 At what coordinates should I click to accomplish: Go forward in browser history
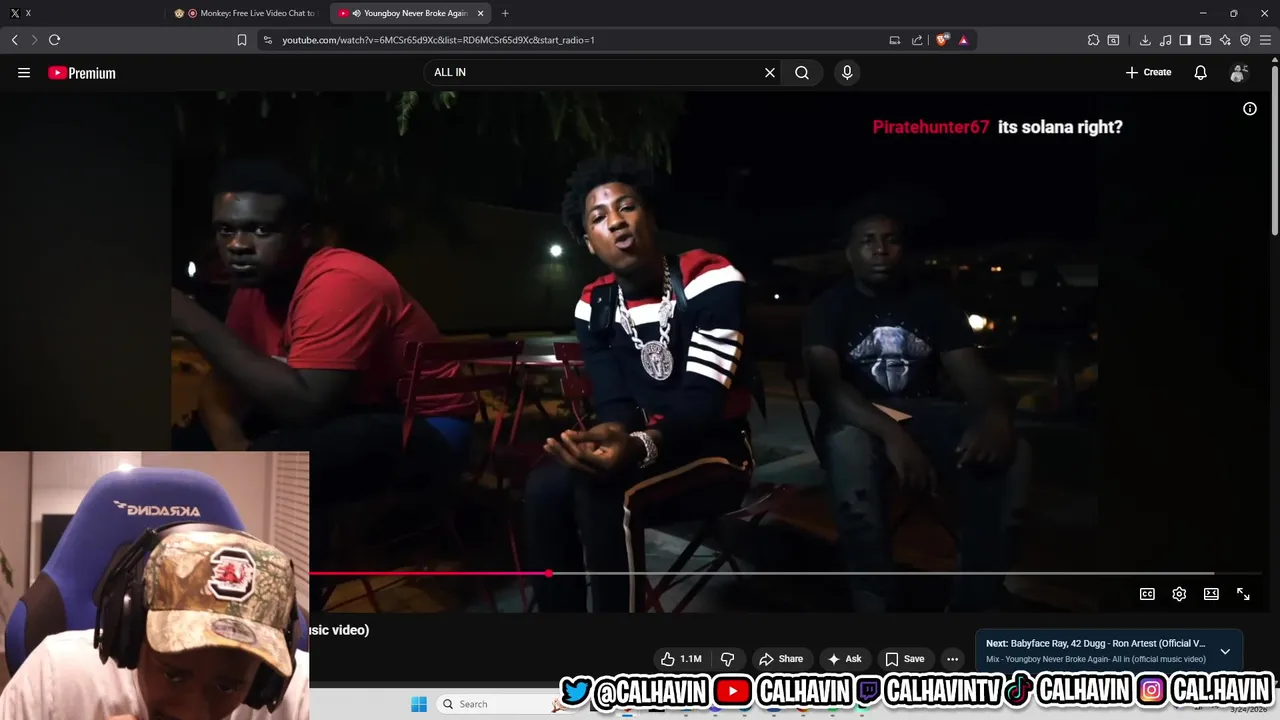[x=34, y=40]
